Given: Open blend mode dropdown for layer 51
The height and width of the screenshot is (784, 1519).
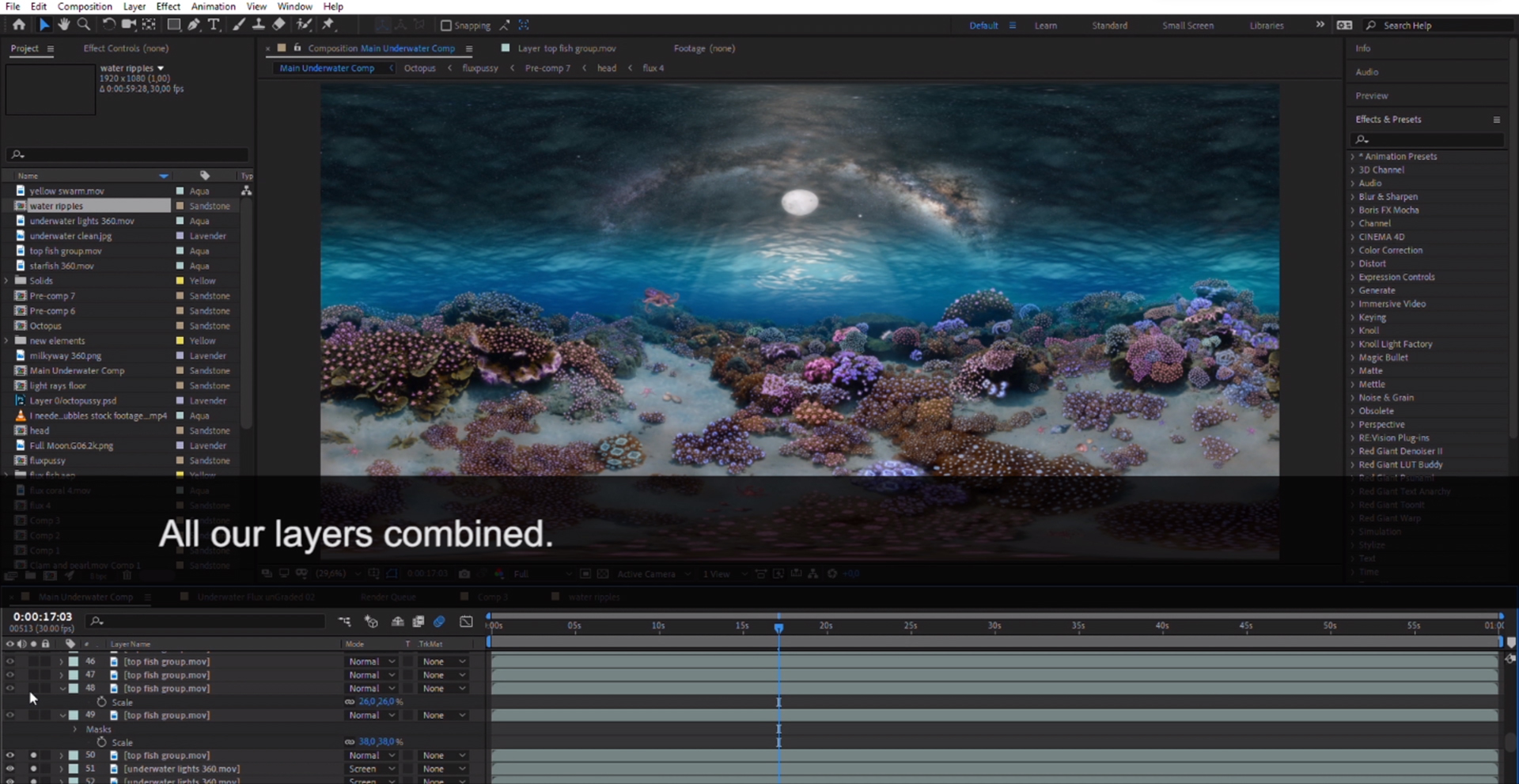Looking at the screenshot, I should (372, 769).
